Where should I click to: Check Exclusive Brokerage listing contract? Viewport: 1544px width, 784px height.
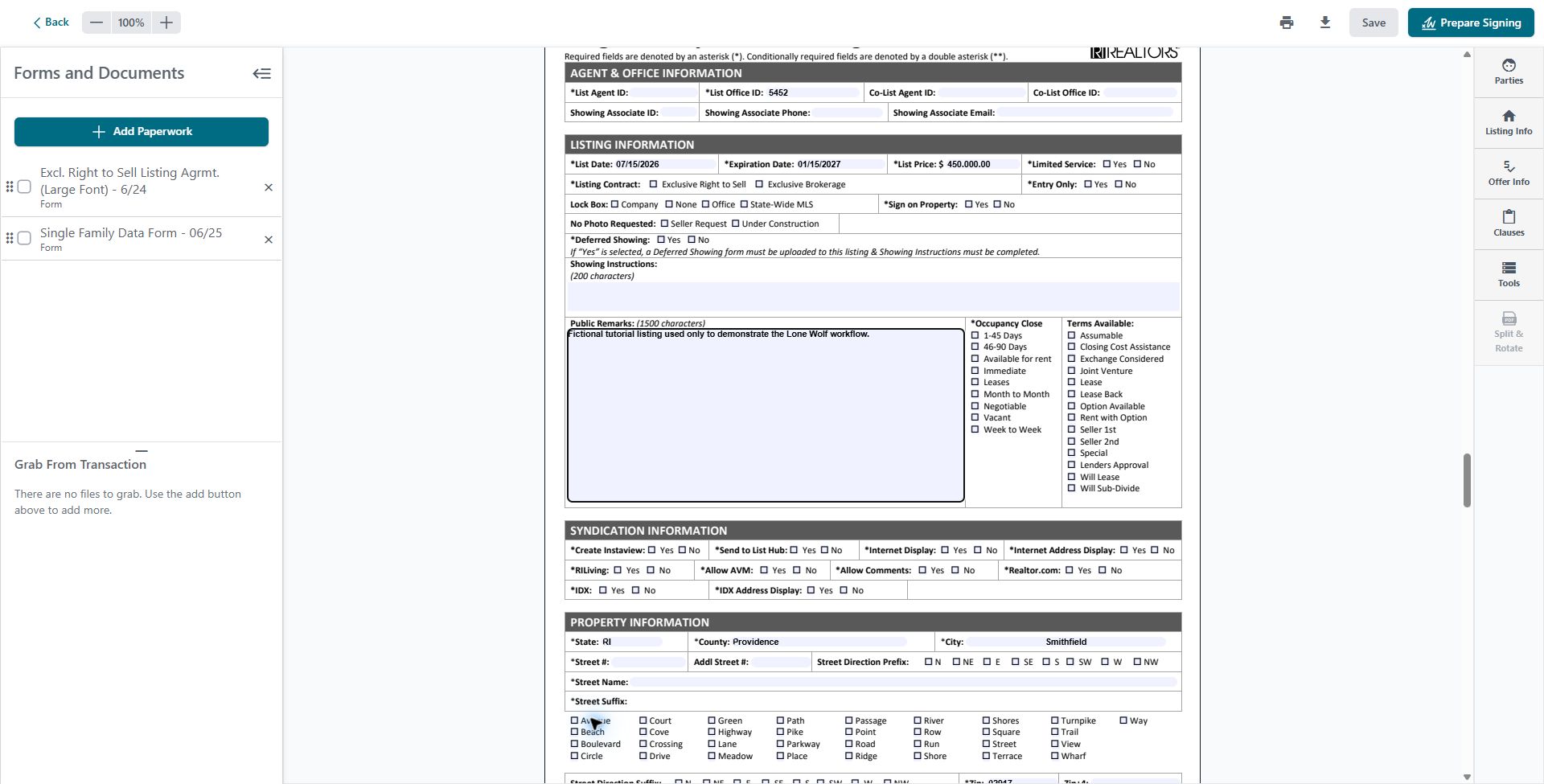tap(759, 184)
